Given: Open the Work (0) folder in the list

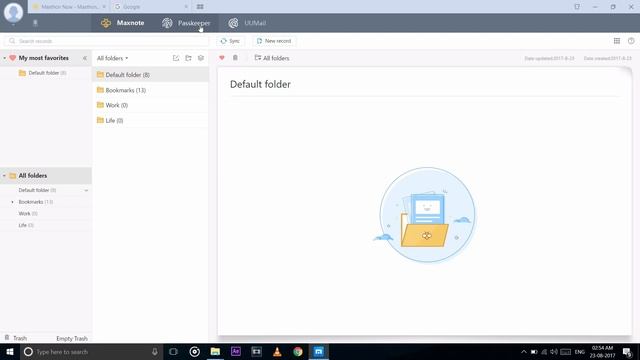Looking at the screenshot, I should coord(151,105).
